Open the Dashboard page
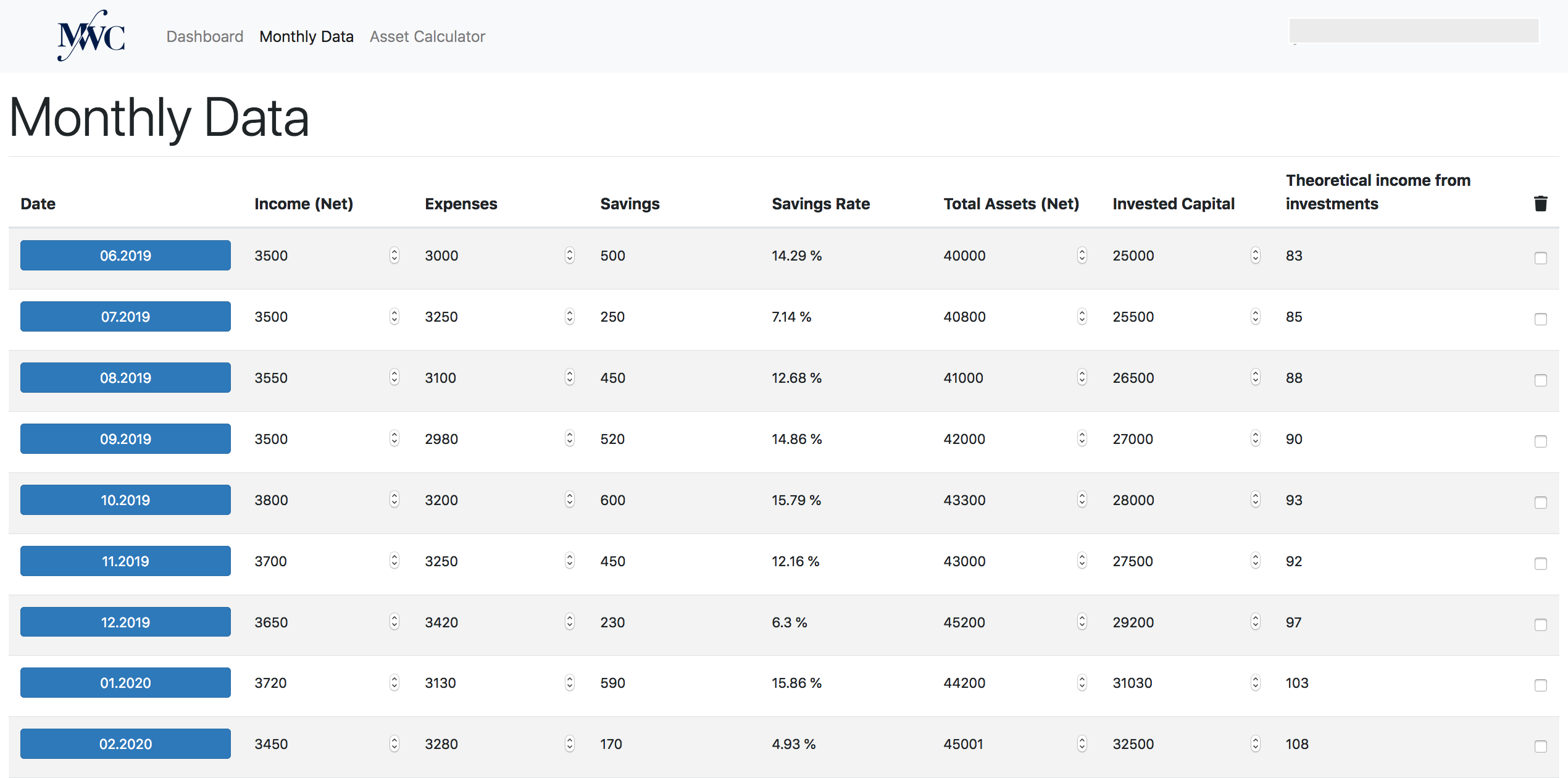Screen dimensions: 1568x778 tap(205, 36)
